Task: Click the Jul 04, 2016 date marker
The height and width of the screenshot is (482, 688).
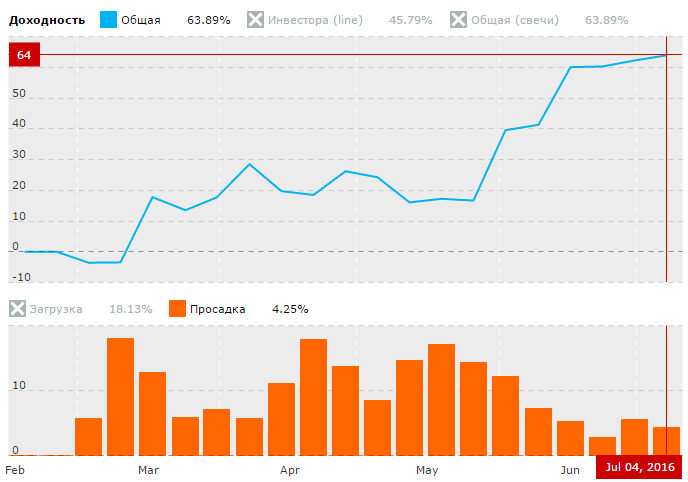Action: pyautogui.click(x=640, y=468)
